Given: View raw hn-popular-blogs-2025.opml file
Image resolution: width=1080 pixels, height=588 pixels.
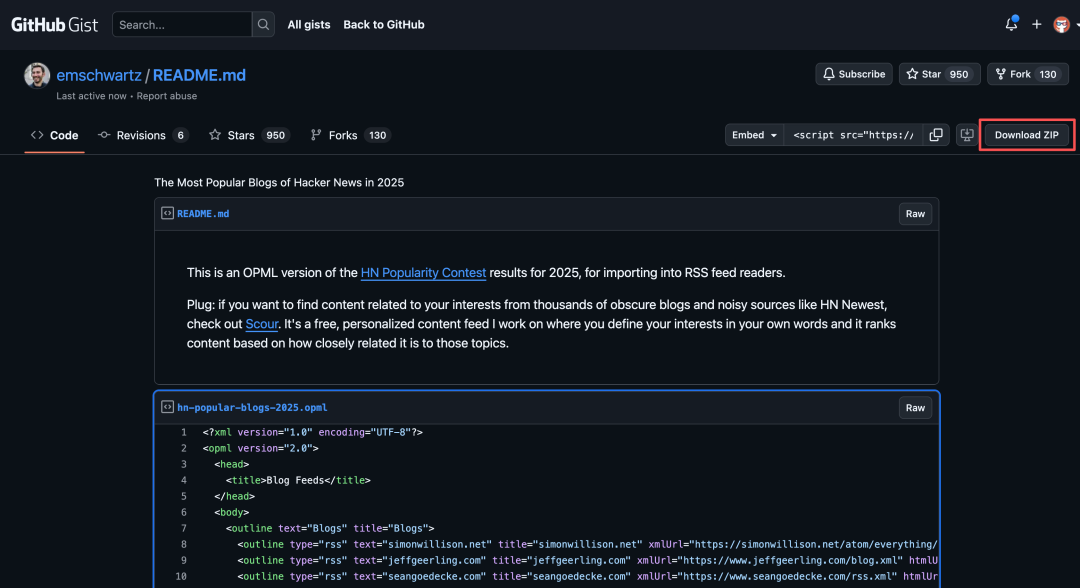Looking at the screenshot, I should (915, 407).
